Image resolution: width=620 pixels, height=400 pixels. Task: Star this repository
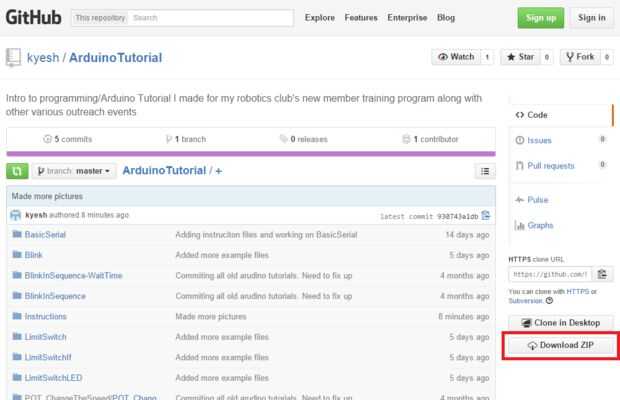(x=520, y=57)
